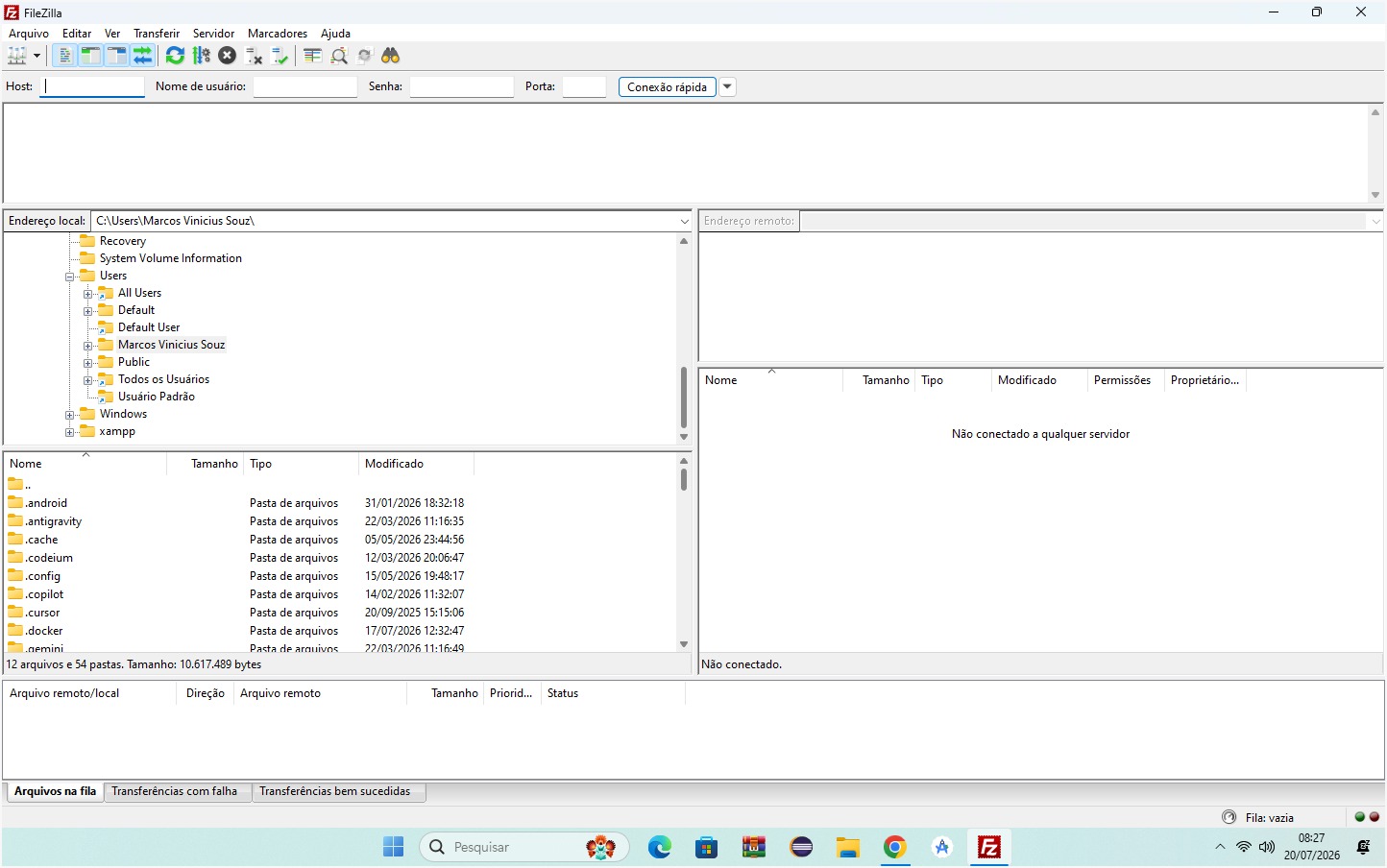The height and width of the screenshot is (868, 1387).
Task: Expand the Windows folder node
Action: pos(70,415)
